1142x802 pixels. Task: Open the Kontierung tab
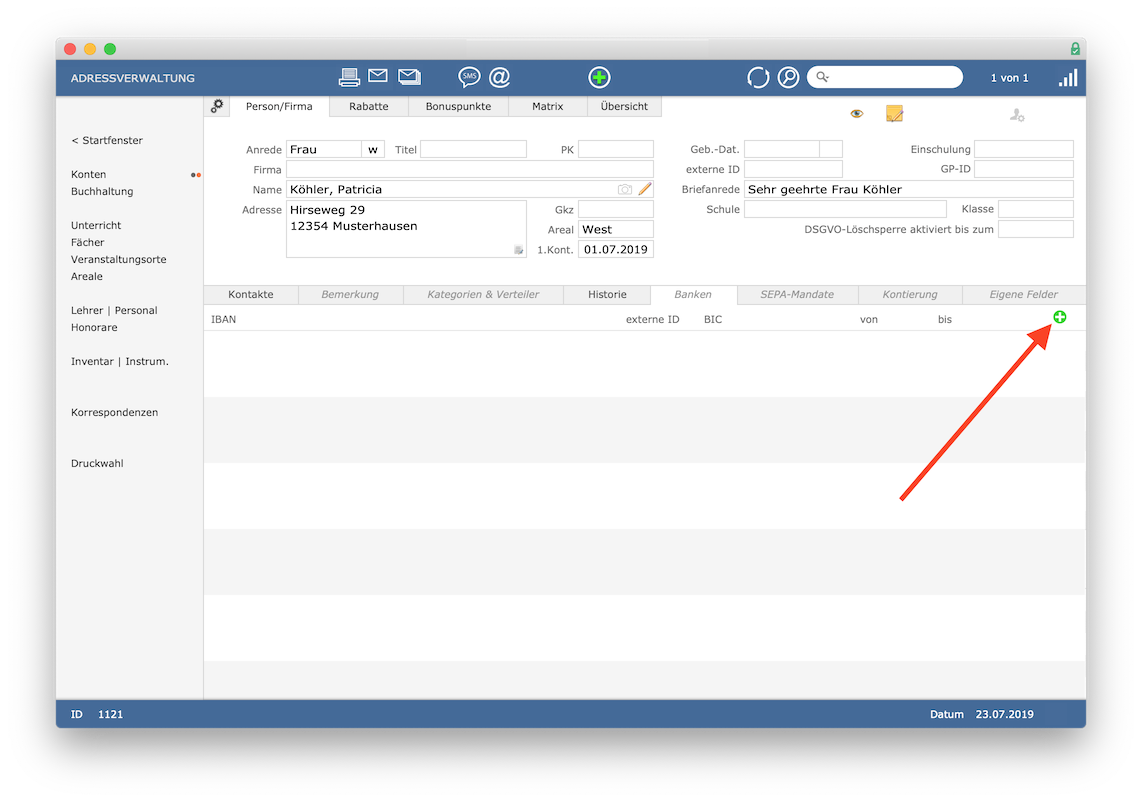pos(910,294)
